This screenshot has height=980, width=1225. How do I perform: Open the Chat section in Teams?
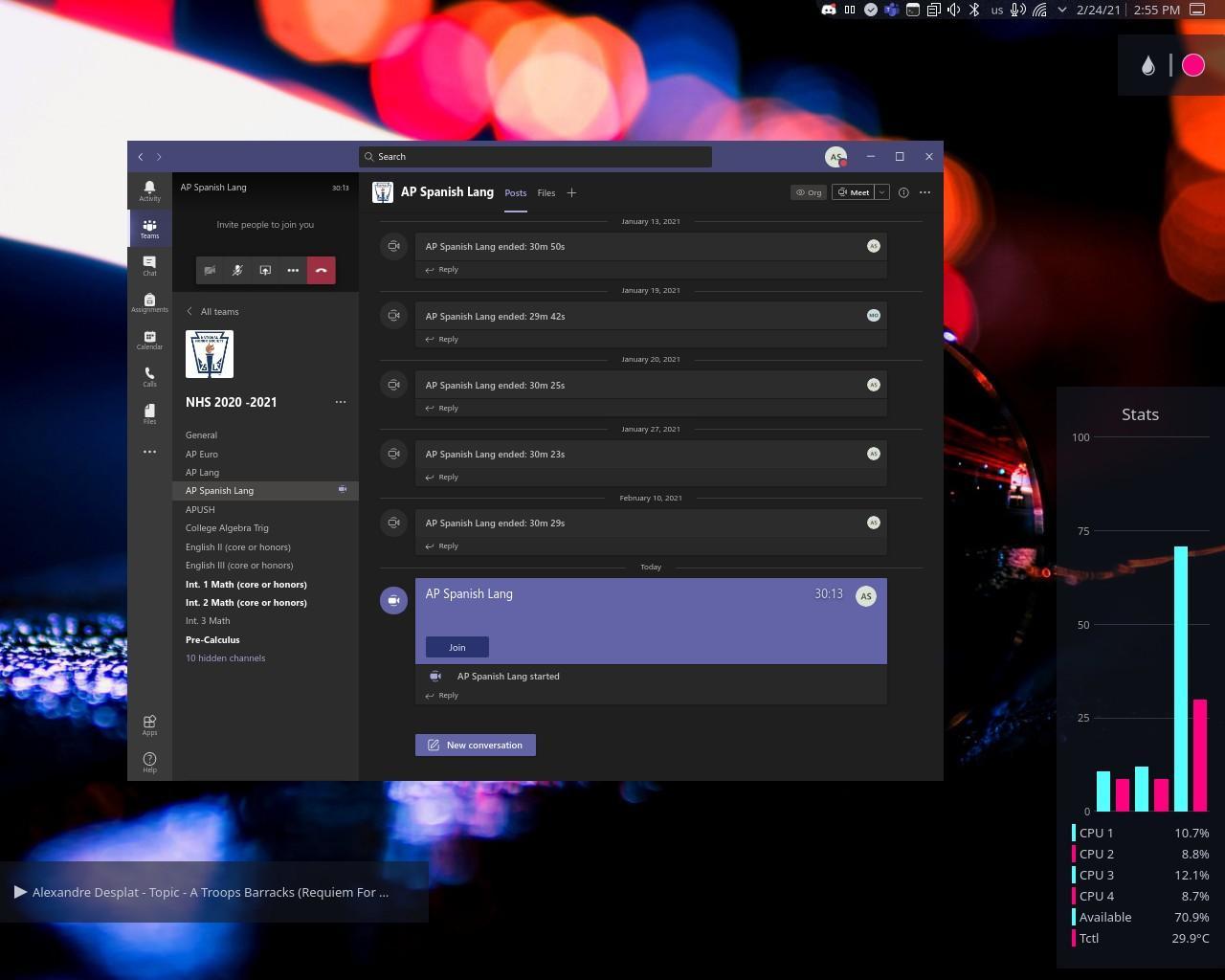coord(149,265)
